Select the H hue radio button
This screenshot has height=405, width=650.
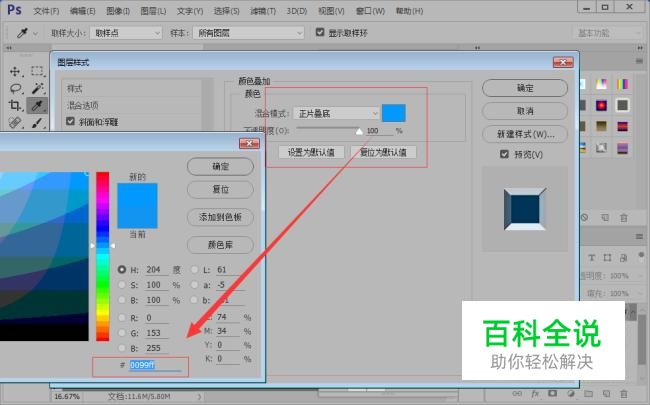[121, 269]
